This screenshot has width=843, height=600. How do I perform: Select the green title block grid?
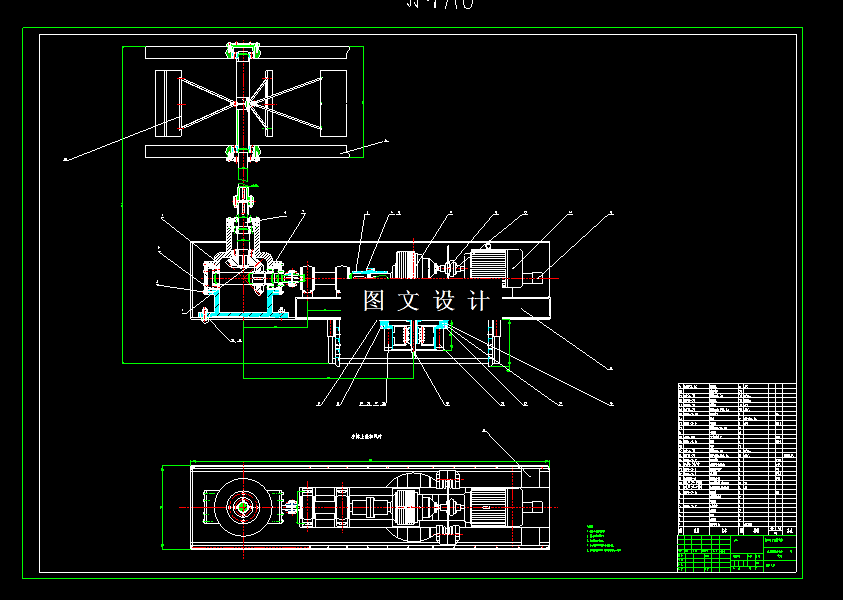[x=737, y=553]
